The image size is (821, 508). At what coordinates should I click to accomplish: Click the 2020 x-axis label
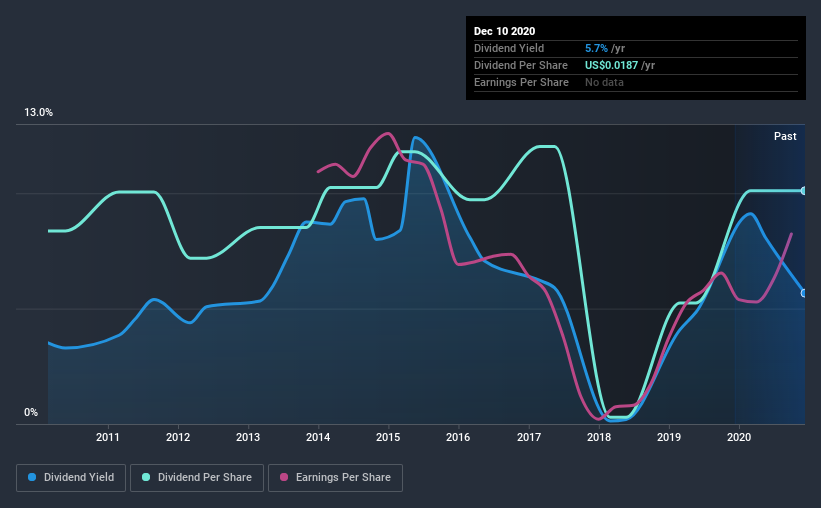click(739, 437)
